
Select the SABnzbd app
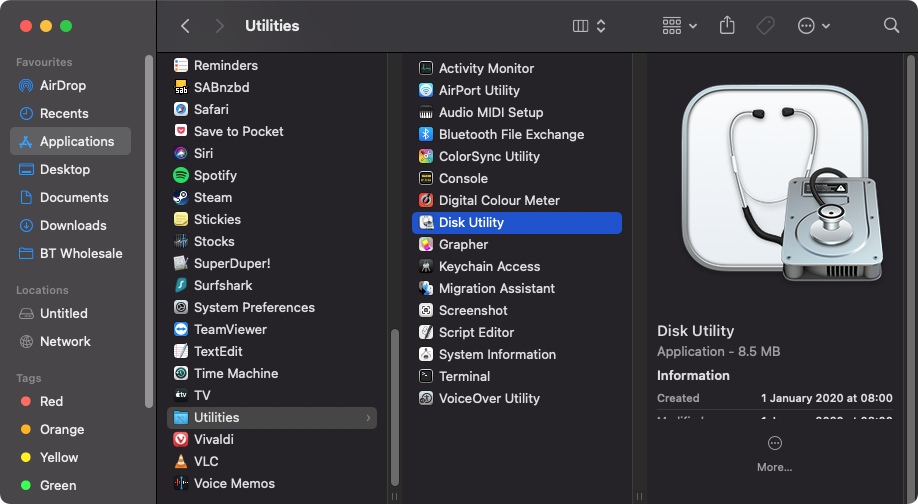(x=272, y=87)
